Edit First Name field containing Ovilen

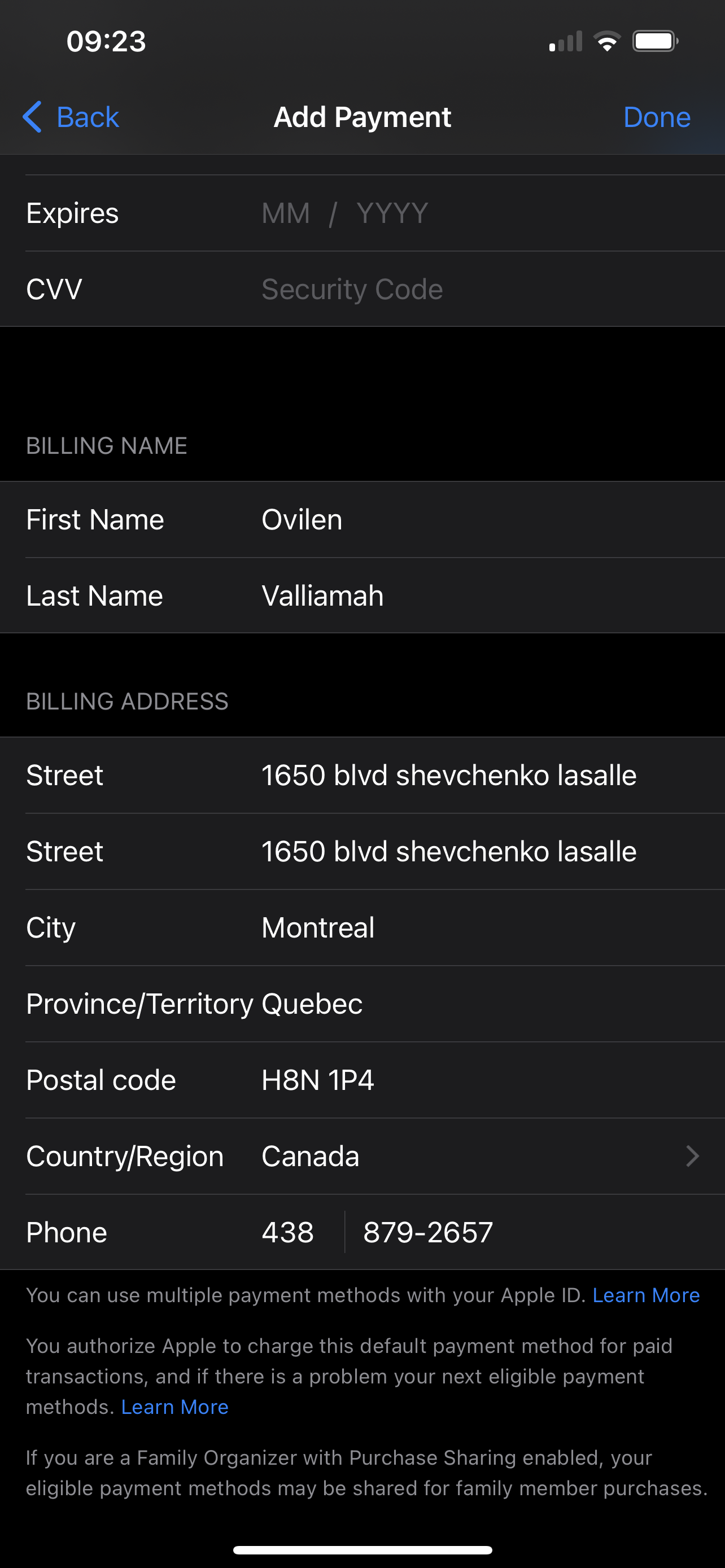(x=362, y=520)
